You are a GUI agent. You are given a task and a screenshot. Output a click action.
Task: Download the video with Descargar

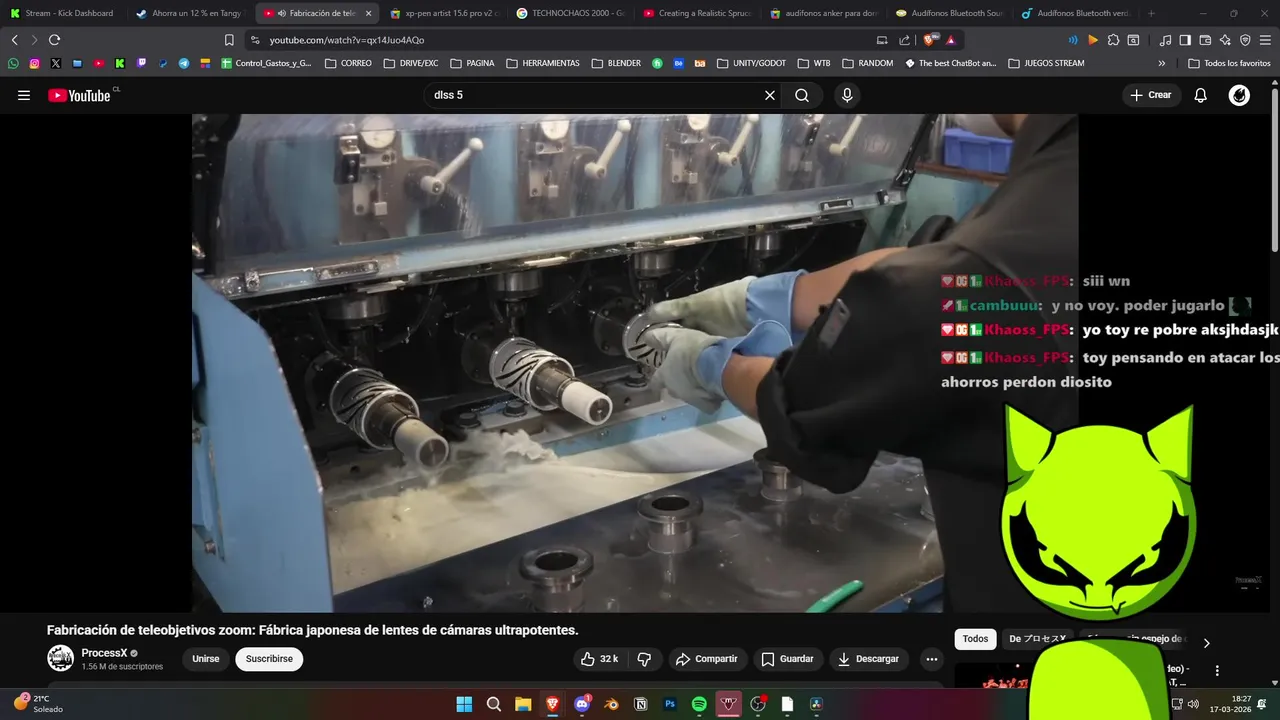[869, 659]
